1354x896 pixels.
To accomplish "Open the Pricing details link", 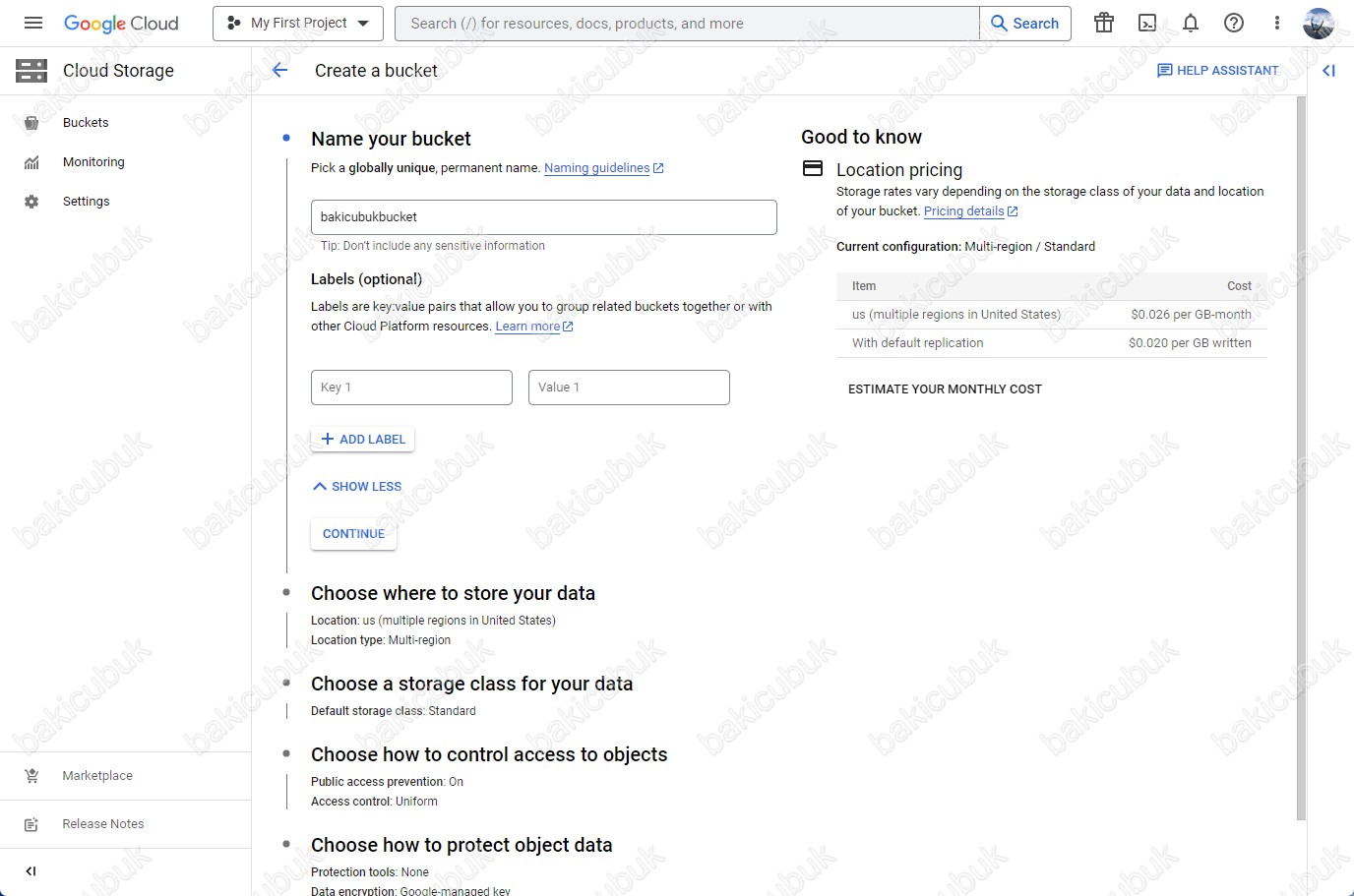I will (970, 211).
